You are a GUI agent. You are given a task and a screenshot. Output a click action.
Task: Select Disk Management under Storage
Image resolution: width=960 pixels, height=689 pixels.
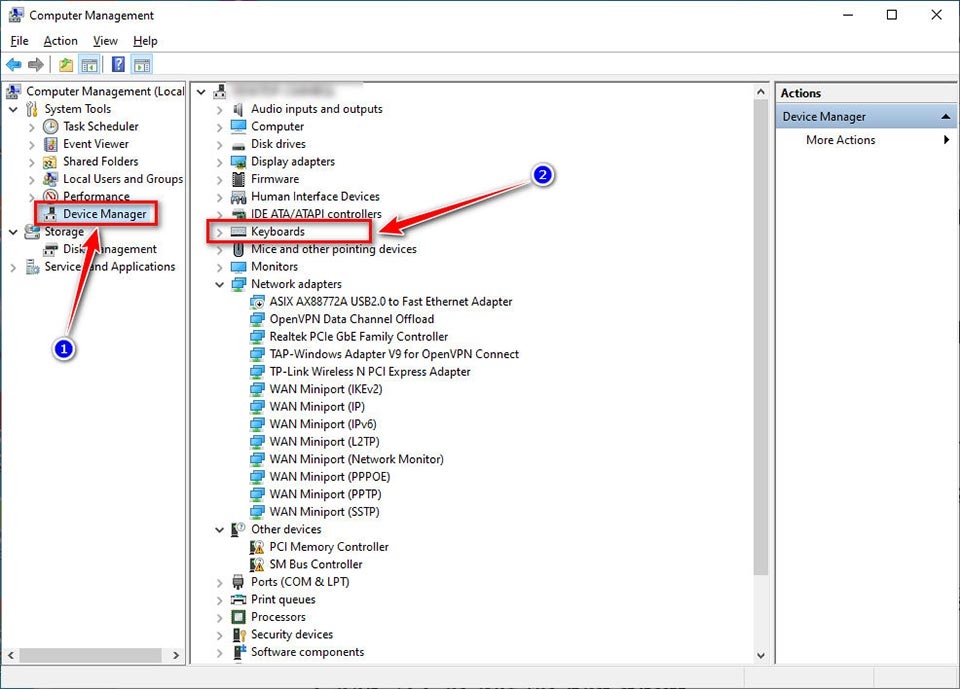click(x=110, y=249)
